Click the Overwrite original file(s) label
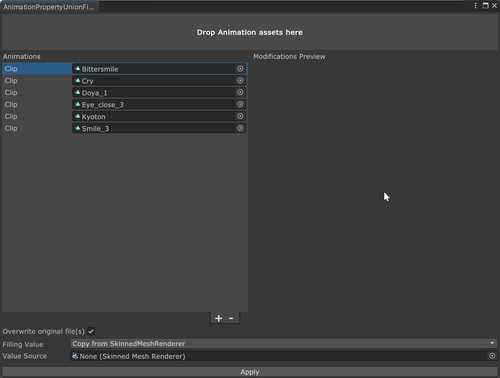500x378 pixels. 44,331
